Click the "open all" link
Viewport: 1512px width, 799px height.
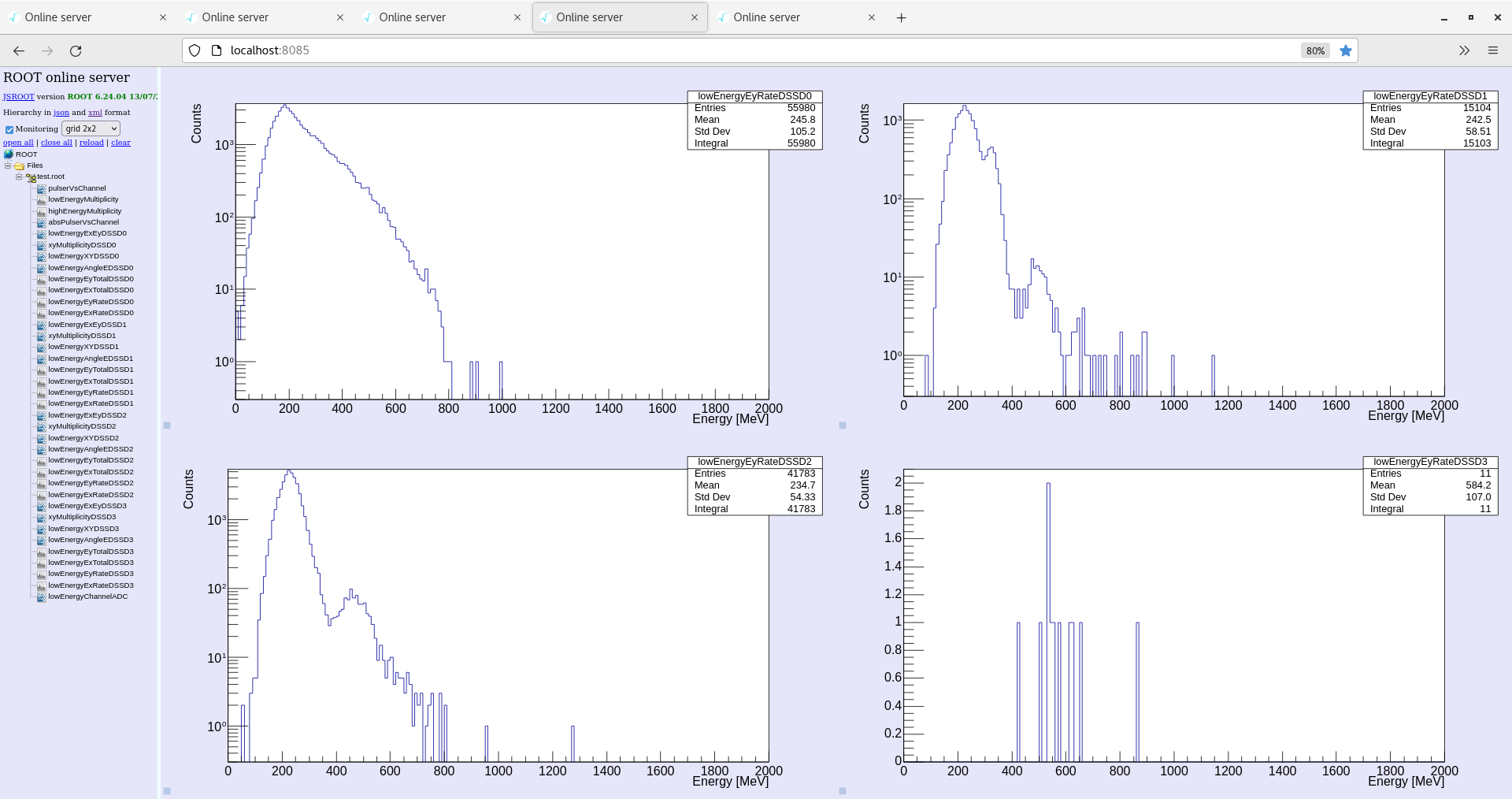click(x=18, y=143)
